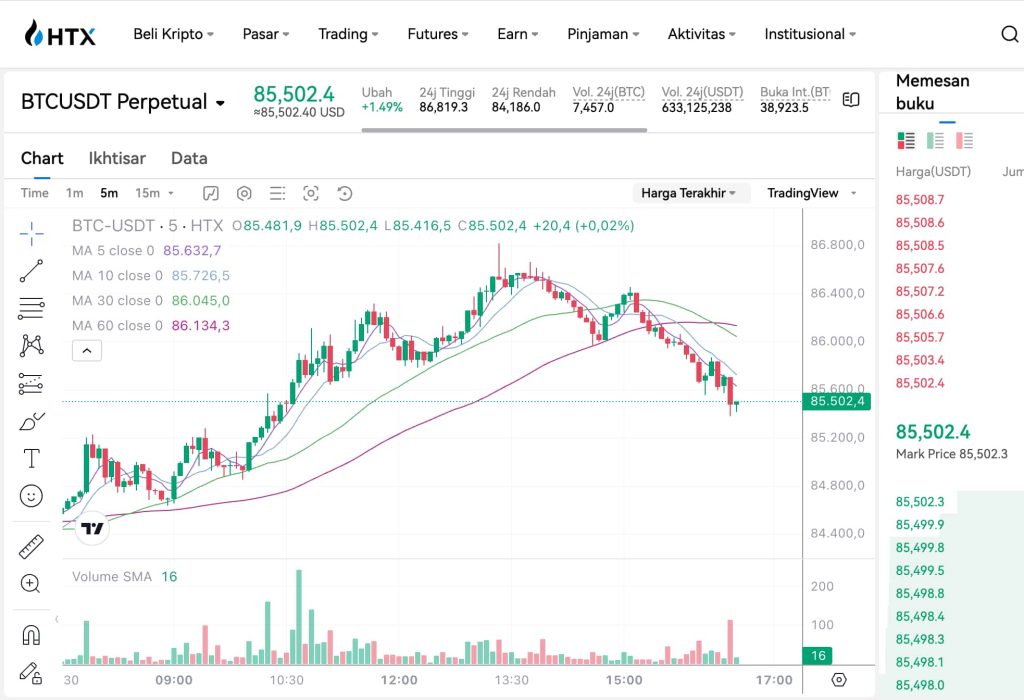
Task: Select the Text annotation tool
Action: click(31, 459)
